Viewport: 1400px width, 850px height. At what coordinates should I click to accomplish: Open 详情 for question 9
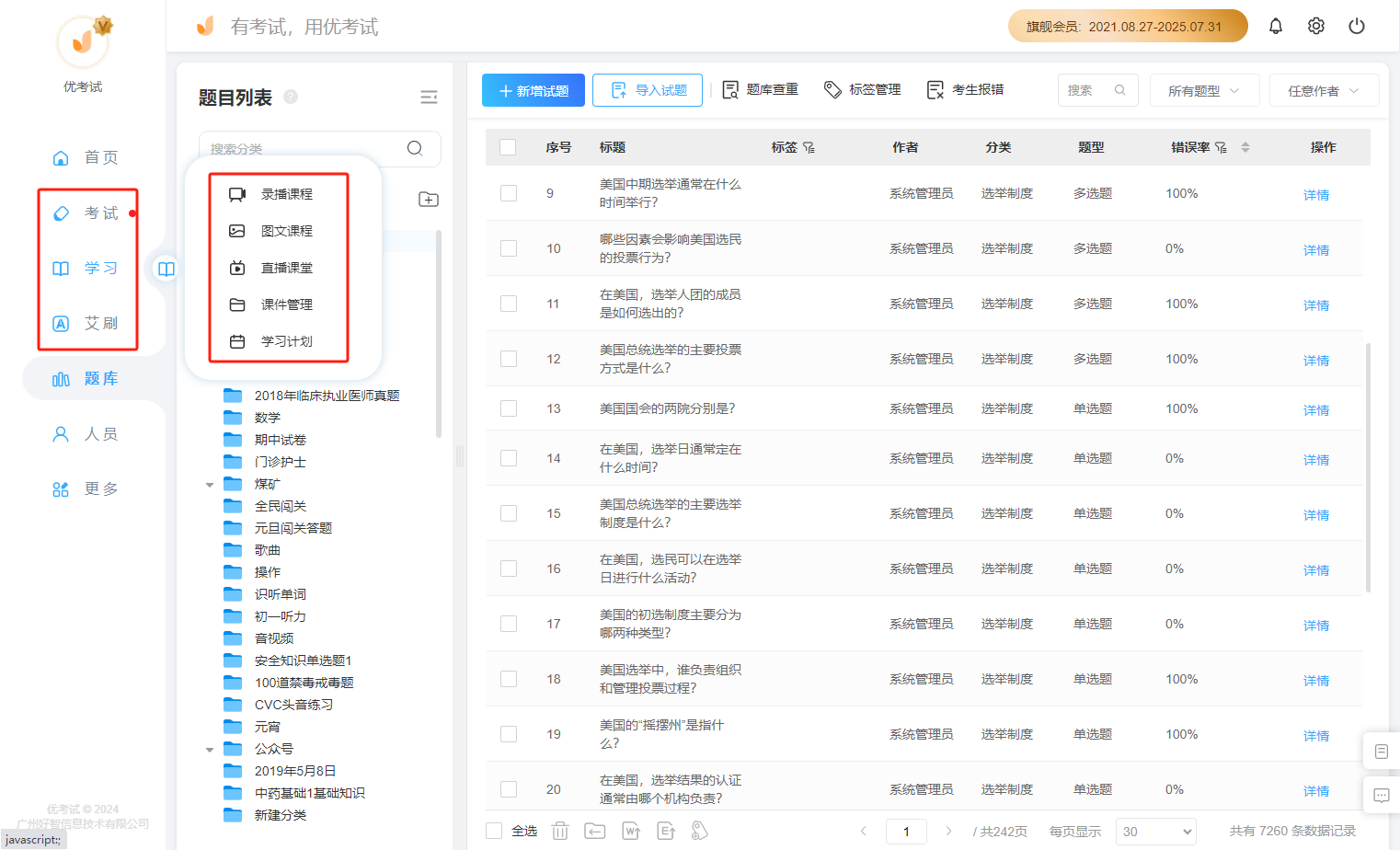pyautogui.click(x=1316, y=195)
